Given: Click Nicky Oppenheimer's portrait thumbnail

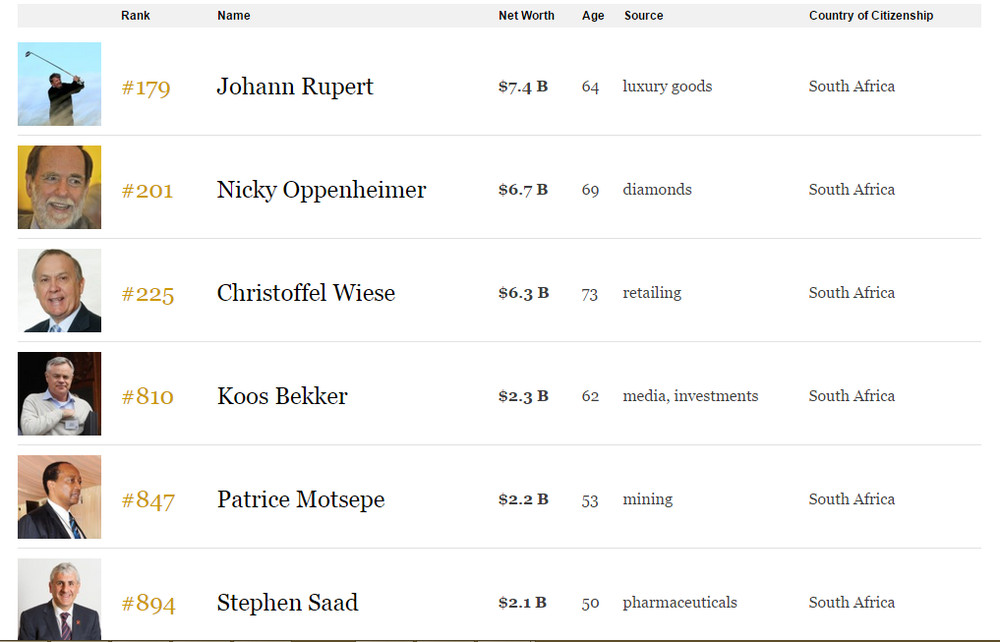Looking at the screenshot, I should pos(59,187).
